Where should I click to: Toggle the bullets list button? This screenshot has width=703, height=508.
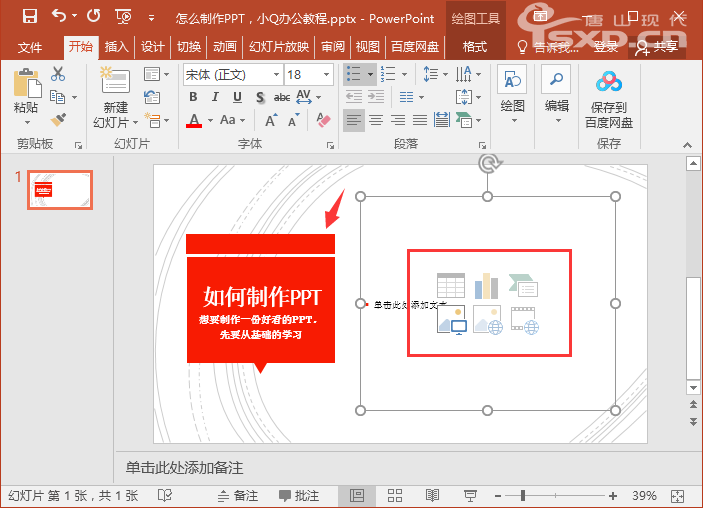(354, 74)
